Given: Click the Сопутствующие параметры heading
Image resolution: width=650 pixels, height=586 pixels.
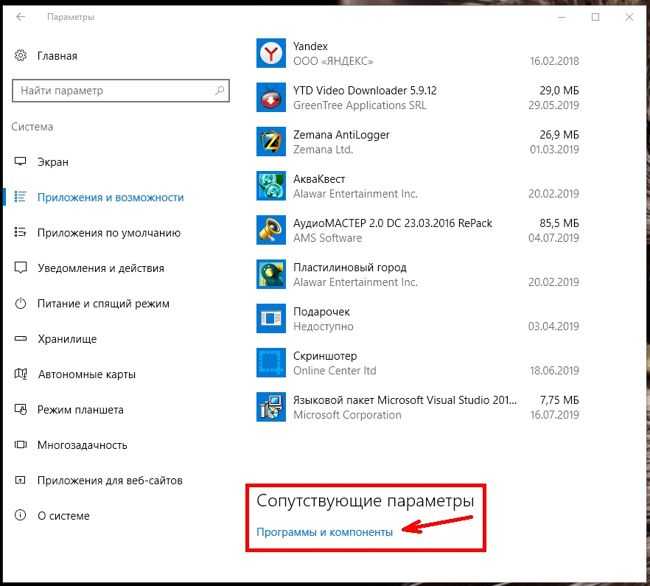Looking at the screenshot, I should click(365, 501).
